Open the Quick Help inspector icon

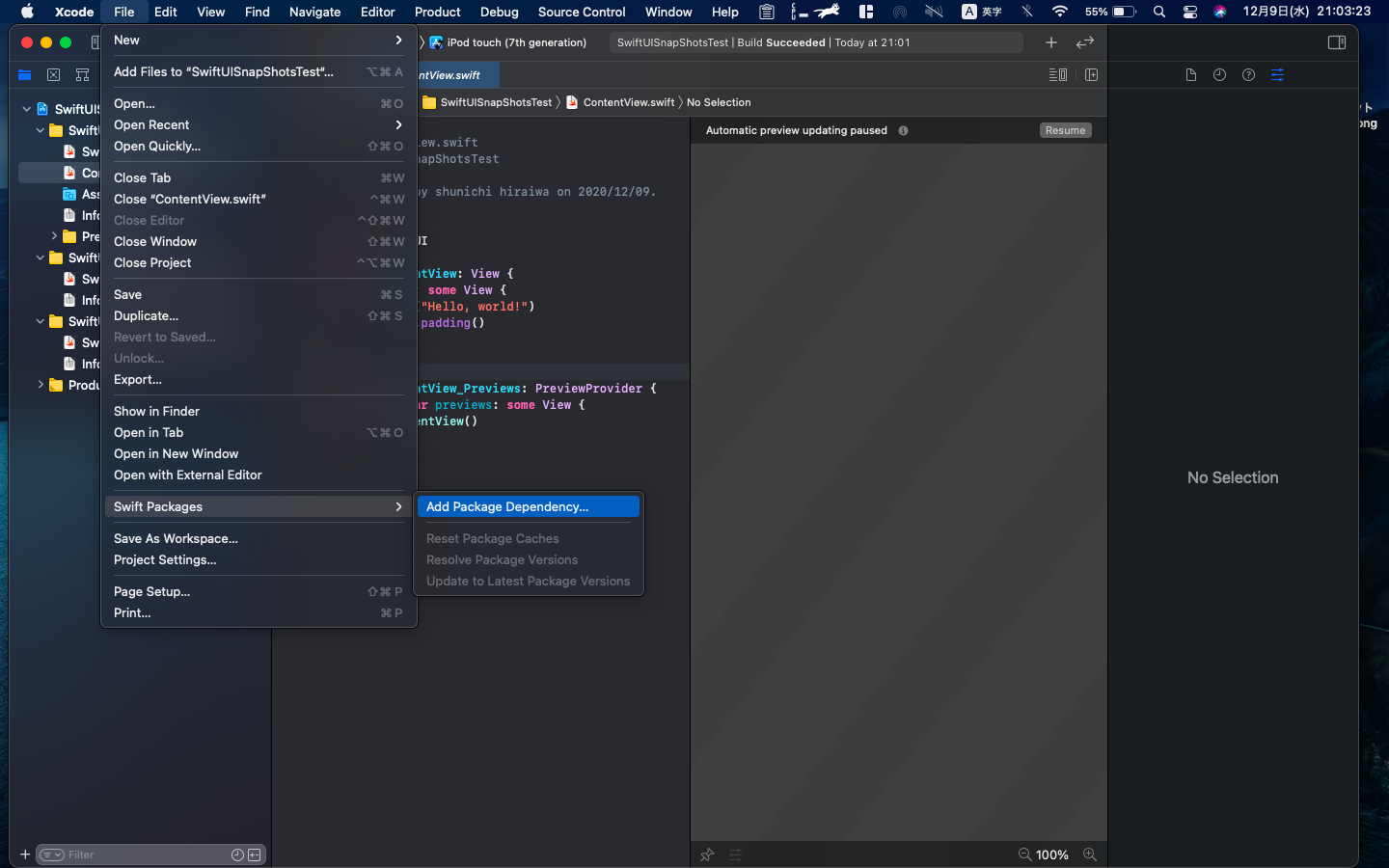point(1248,75)
